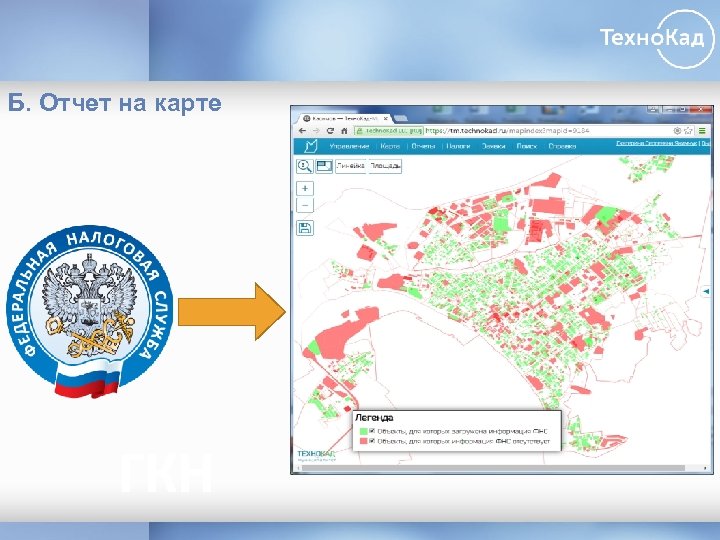Screen dimensions: 720x540
Task: Click the red legend color swatch
Action: [x=364, y=441]
